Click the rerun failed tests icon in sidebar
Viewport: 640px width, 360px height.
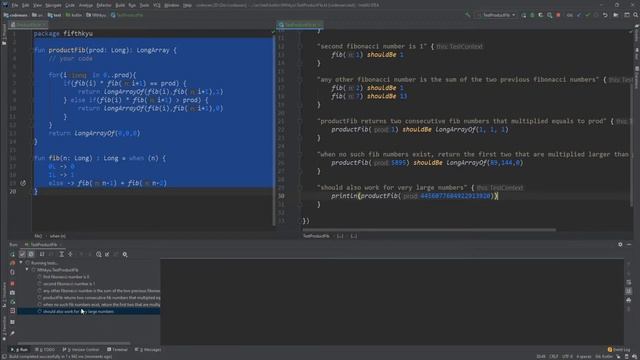point(12,263)
